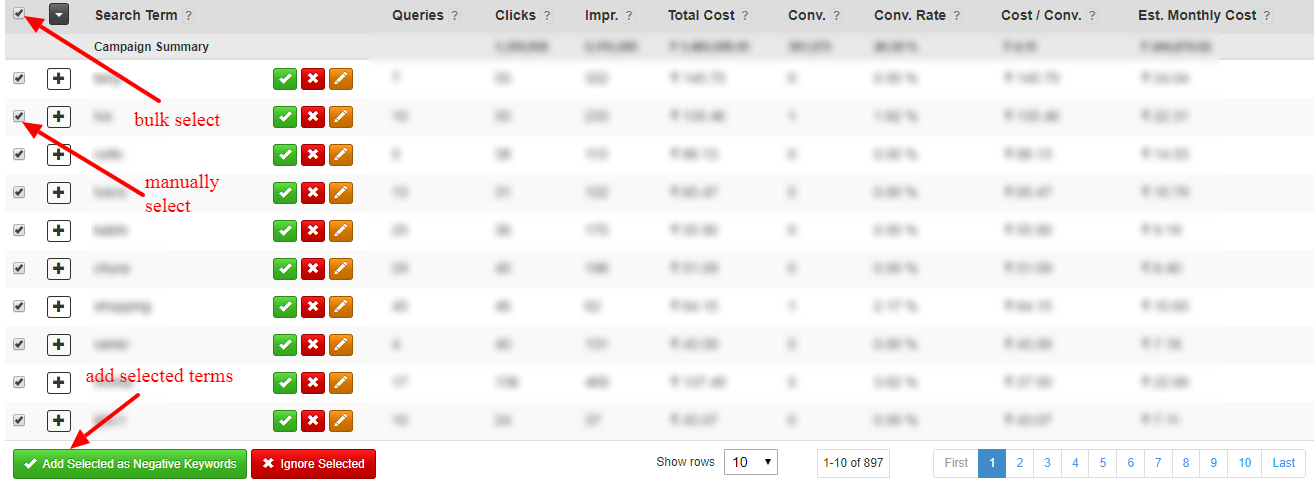Click red X ignore icon in first data row
This screenshot has height=484, width=1316.
[313, 79]
